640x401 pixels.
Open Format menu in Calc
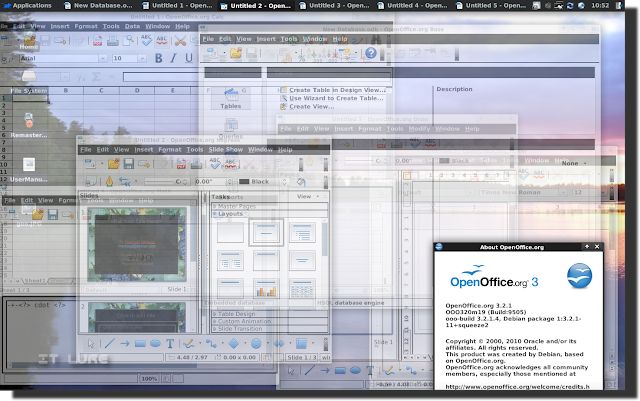click(x=86, y=26)
